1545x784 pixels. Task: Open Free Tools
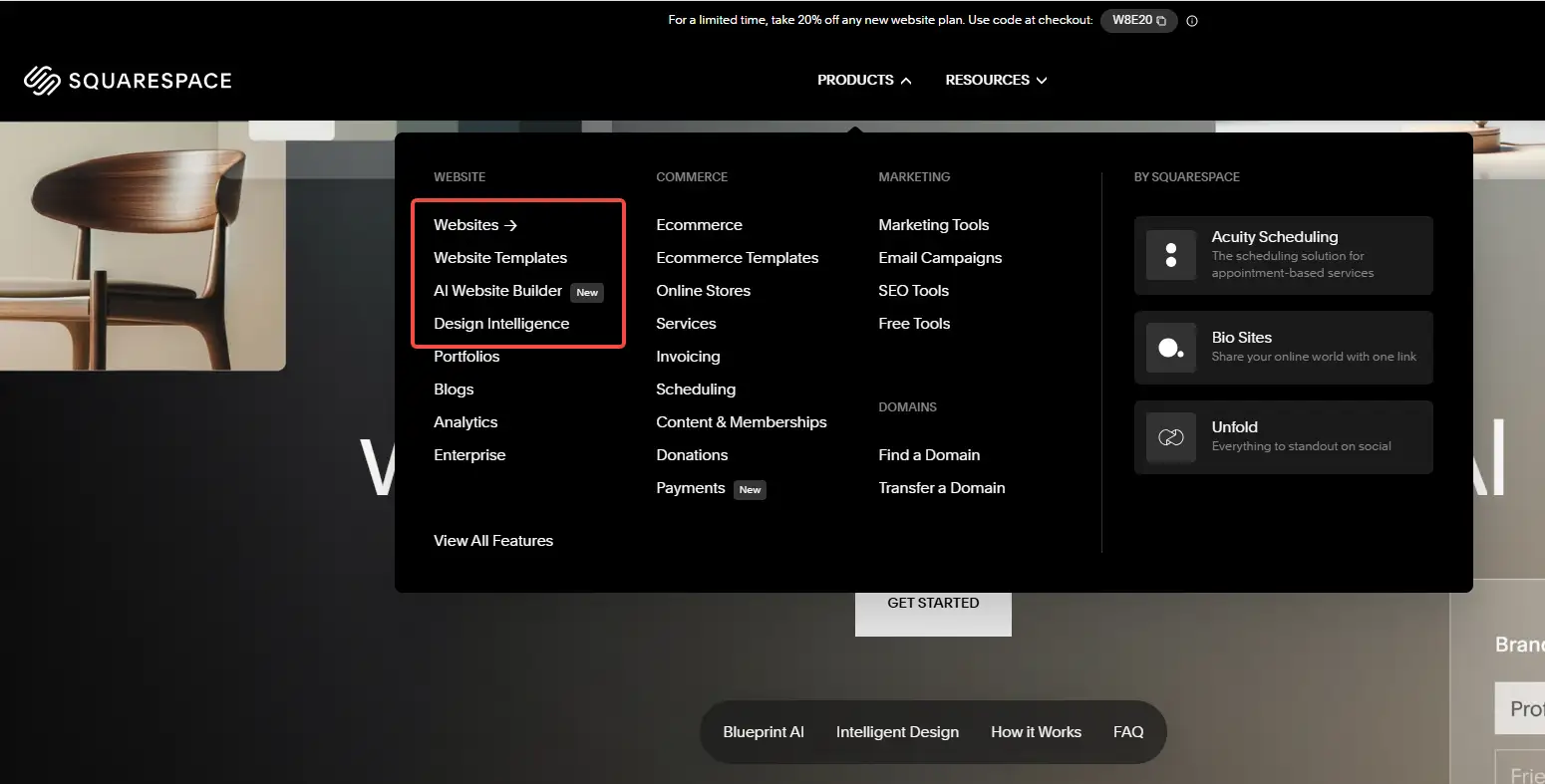pos(914,324)
